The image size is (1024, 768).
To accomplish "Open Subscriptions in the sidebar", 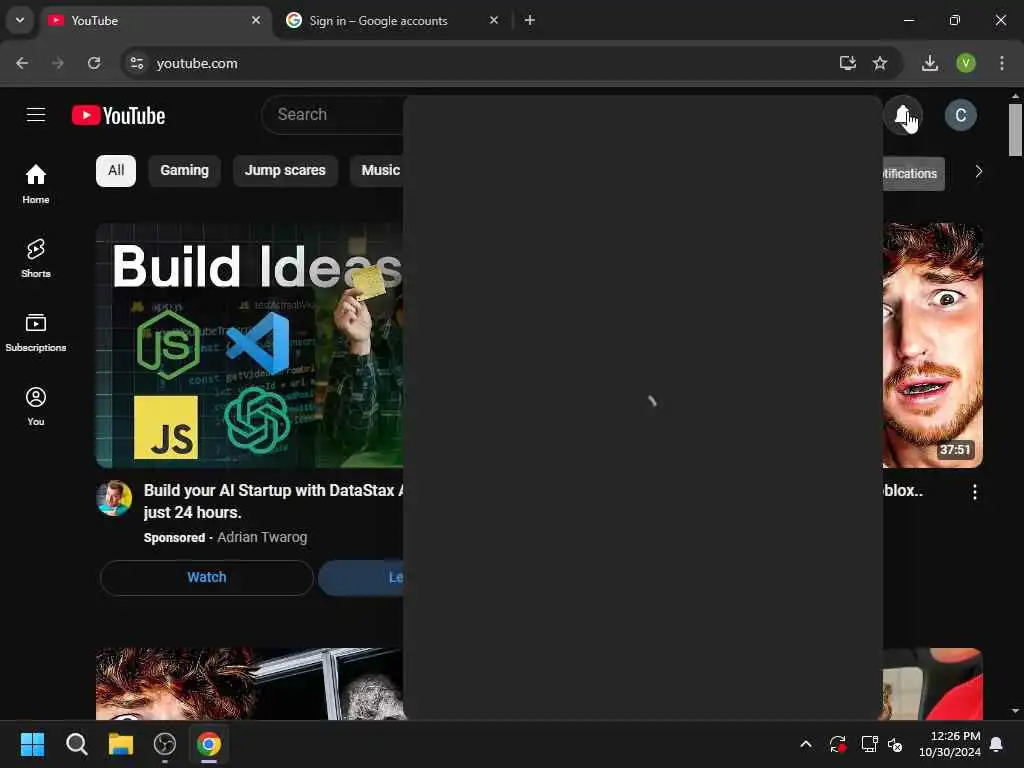I will 36,332.
